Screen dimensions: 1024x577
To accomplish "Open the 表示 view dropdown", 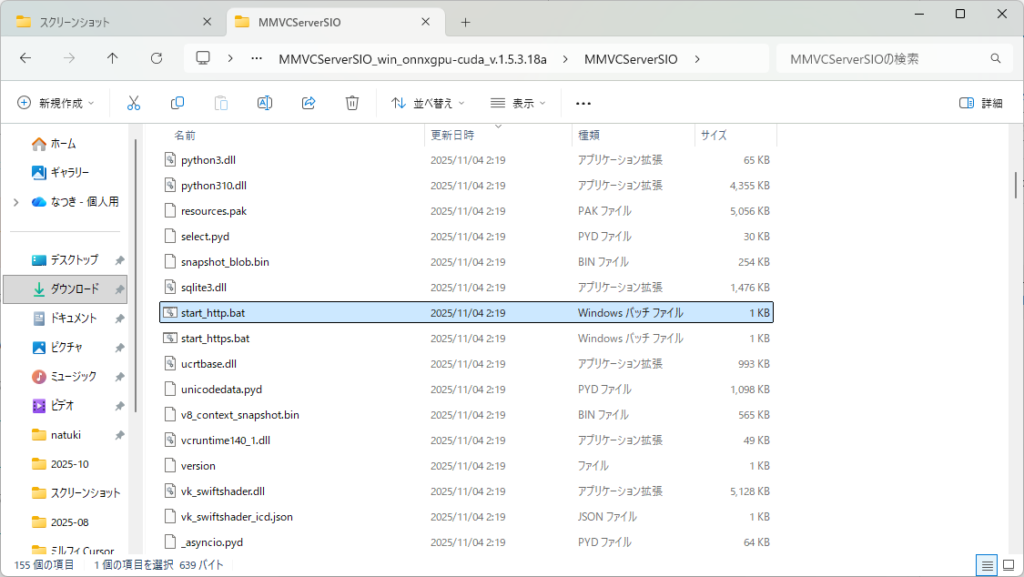I will [518, 103].
